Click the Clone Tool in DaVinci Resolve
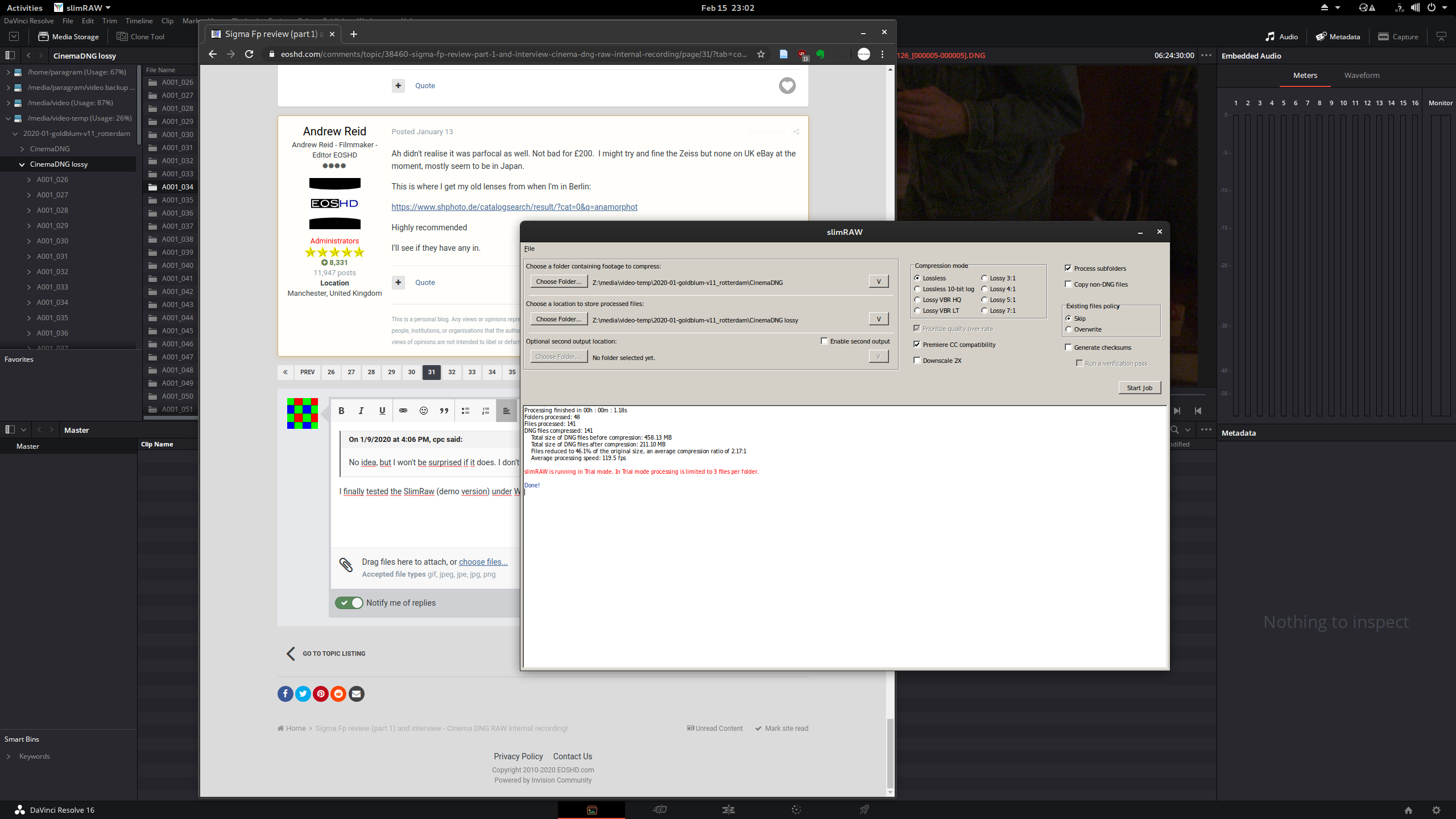1456x819 pixels. click(140, 36)
